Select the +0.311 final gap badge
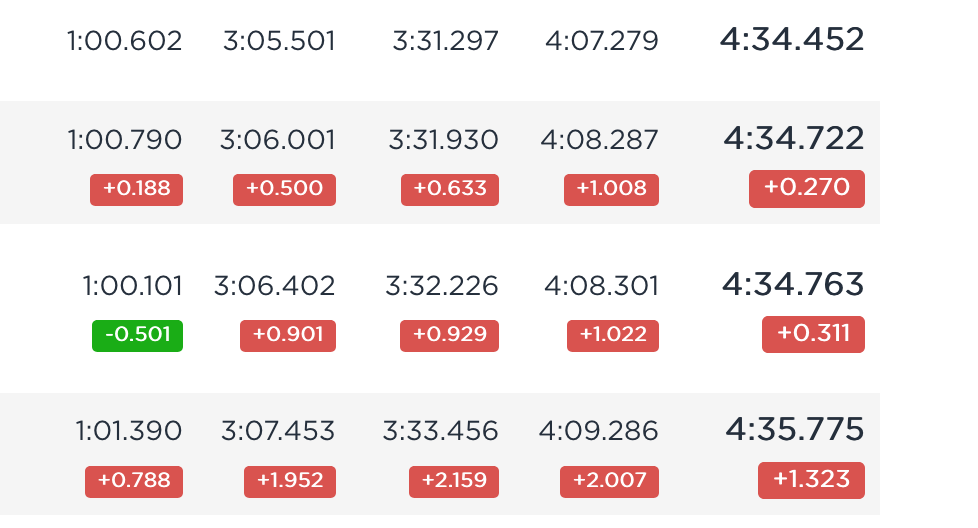The image size is (978, 528). pos(813,334)
